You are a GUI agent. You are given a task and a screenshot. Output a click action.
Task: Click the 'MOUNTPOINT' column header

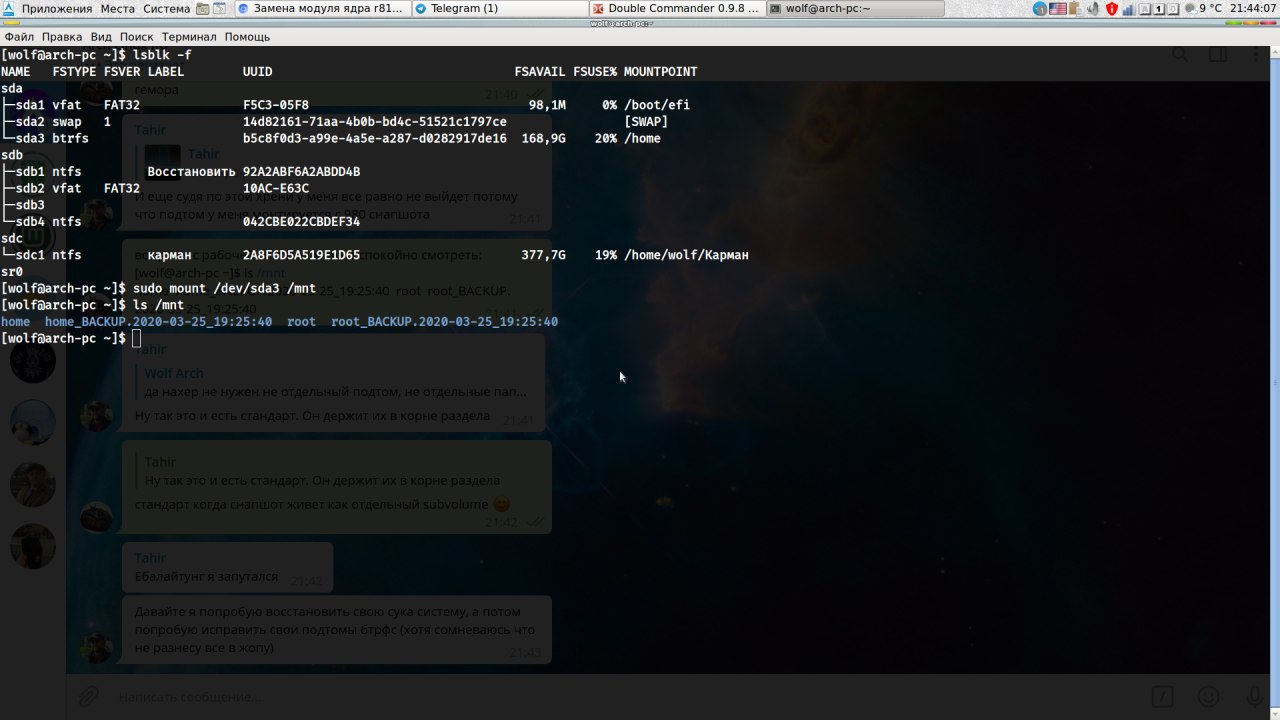(x=661, y=72)
